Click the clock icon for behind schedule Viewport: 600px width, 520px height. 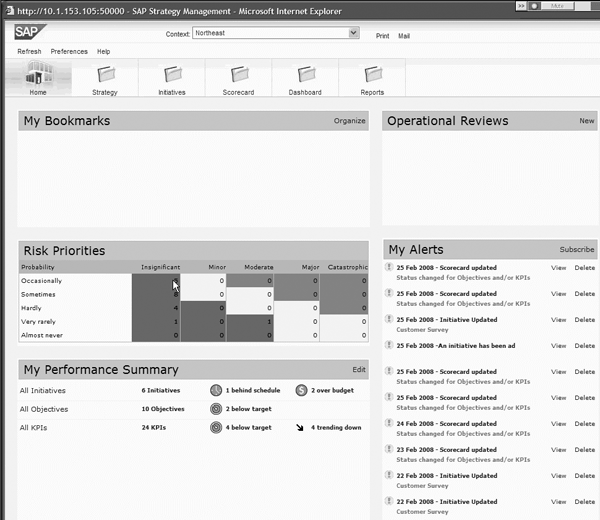pyautogui.click(x=216, y=390)
